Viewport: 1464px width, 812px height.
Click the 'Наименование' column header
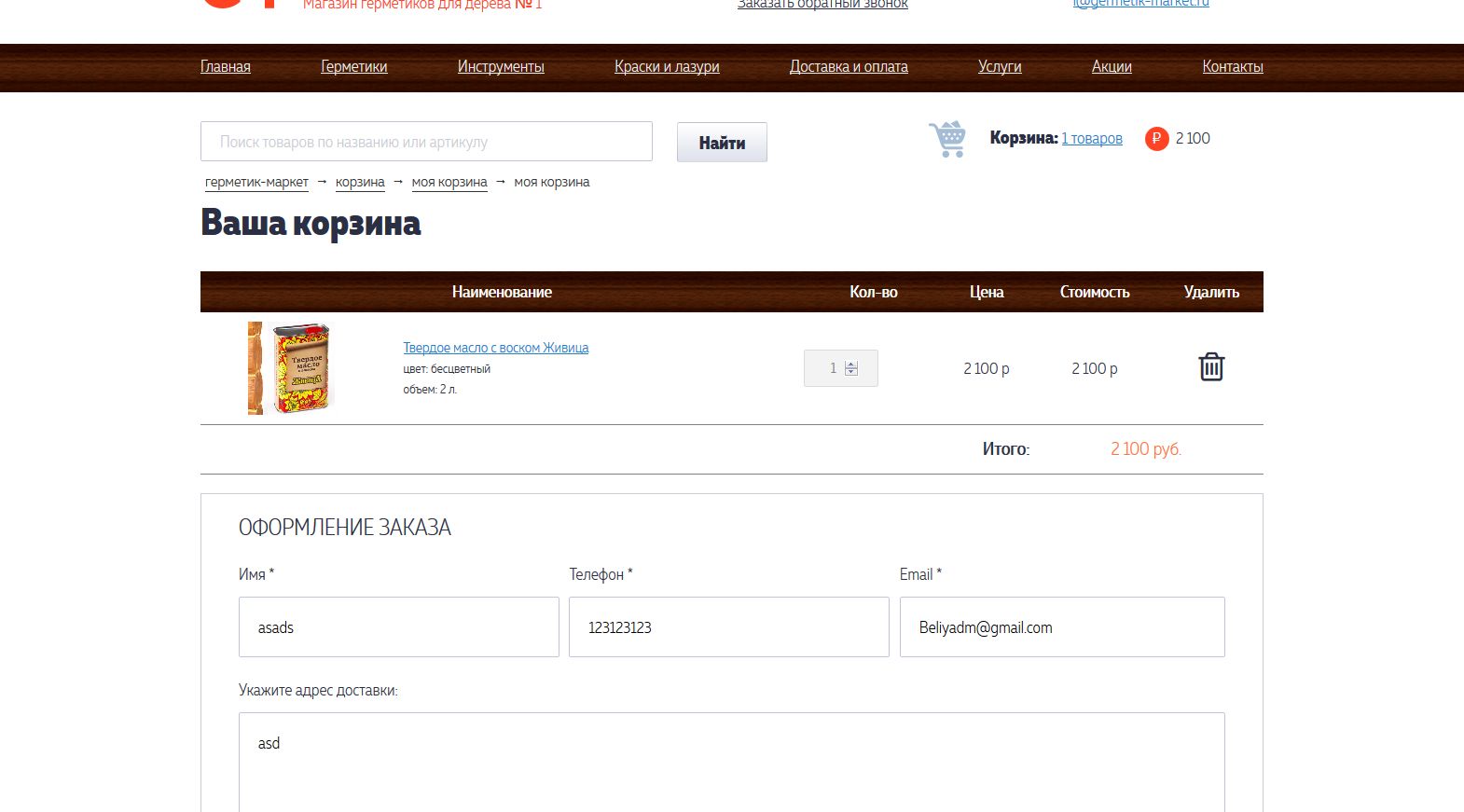coord(502,292)
